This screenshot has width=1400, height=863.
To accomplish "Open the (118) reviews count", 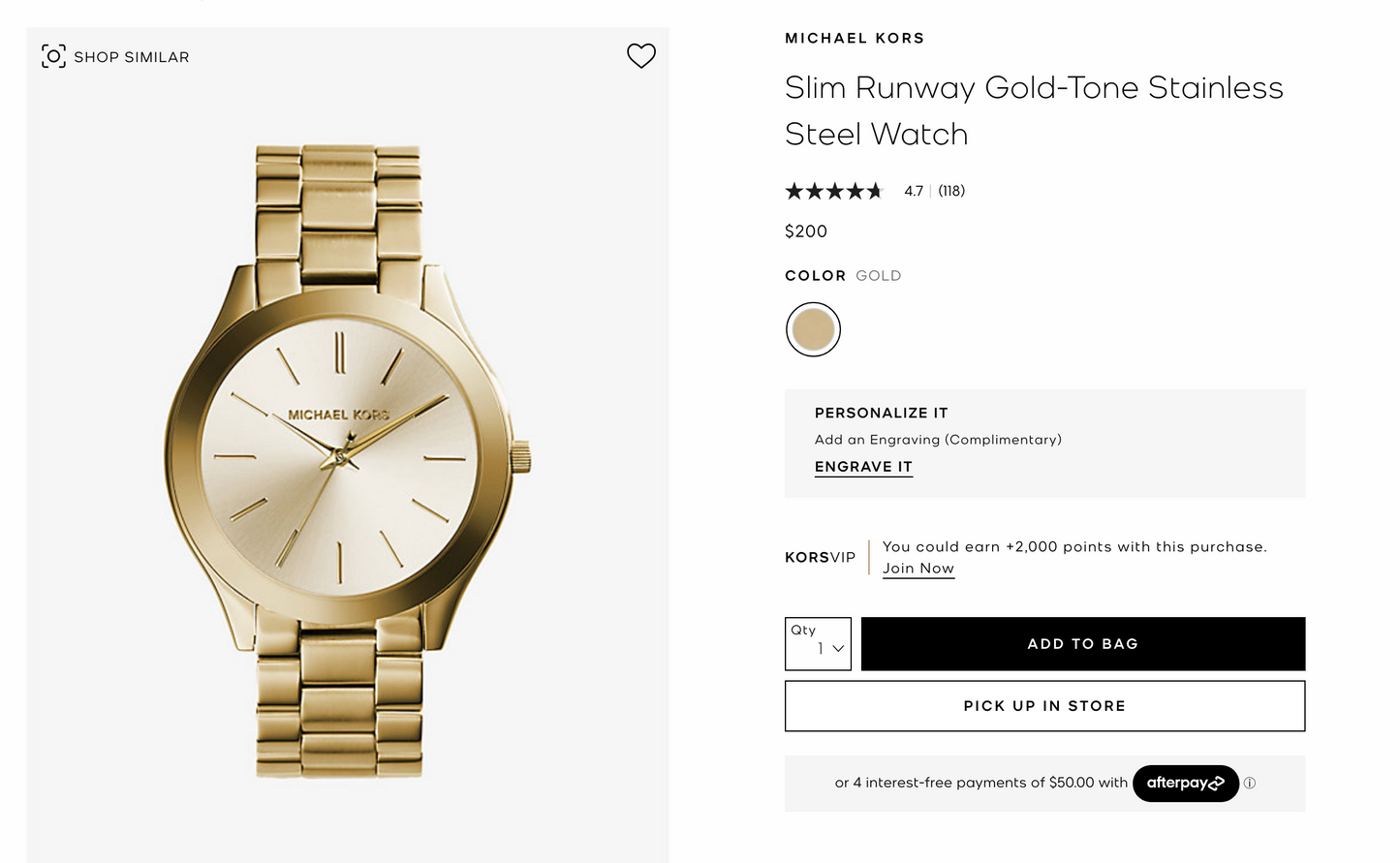I will coord(951,191).
